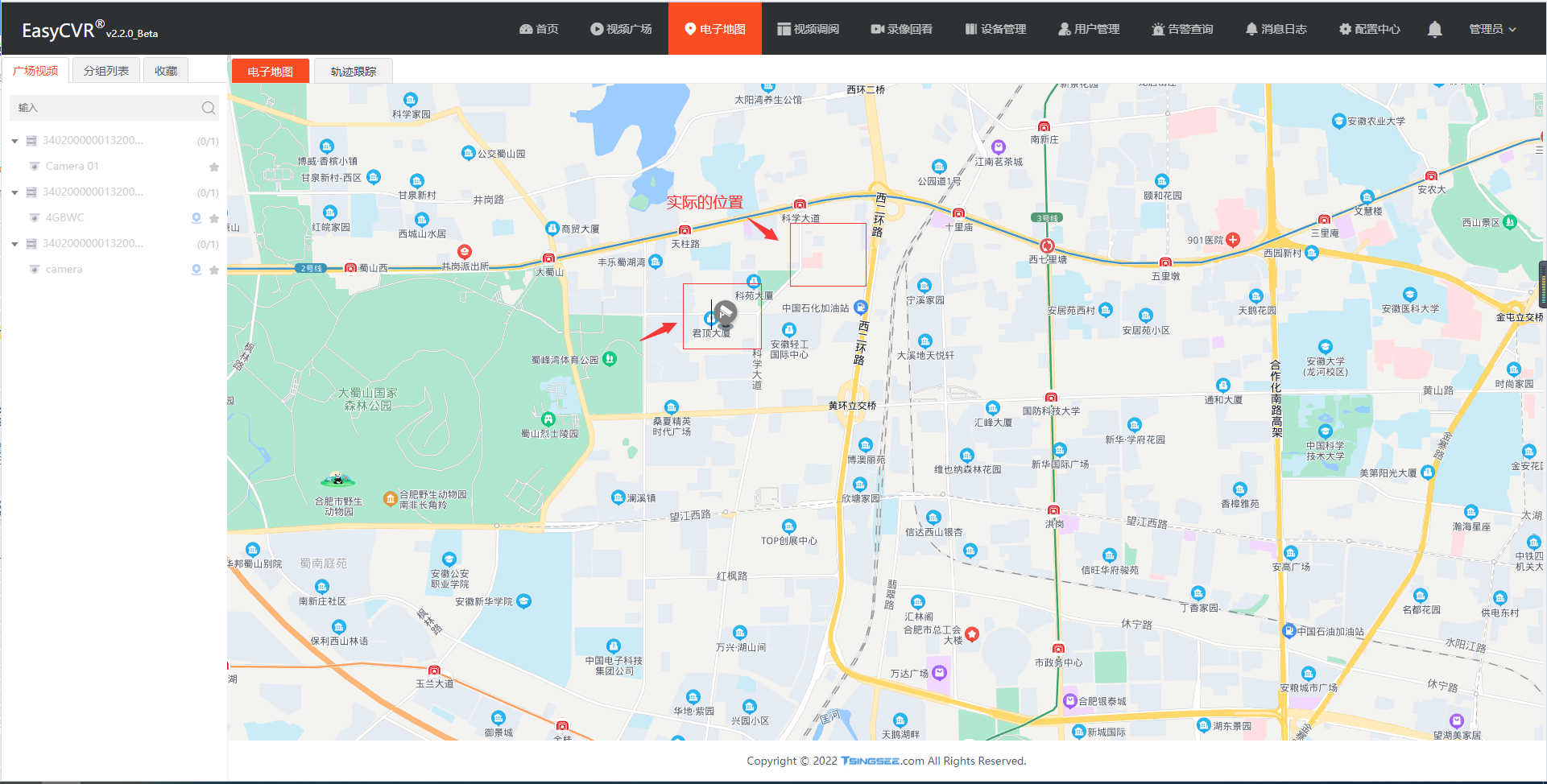This screenshot has height=784, width=1547.
Task: Switch to the 分组列表 tab
Action: 106,71
